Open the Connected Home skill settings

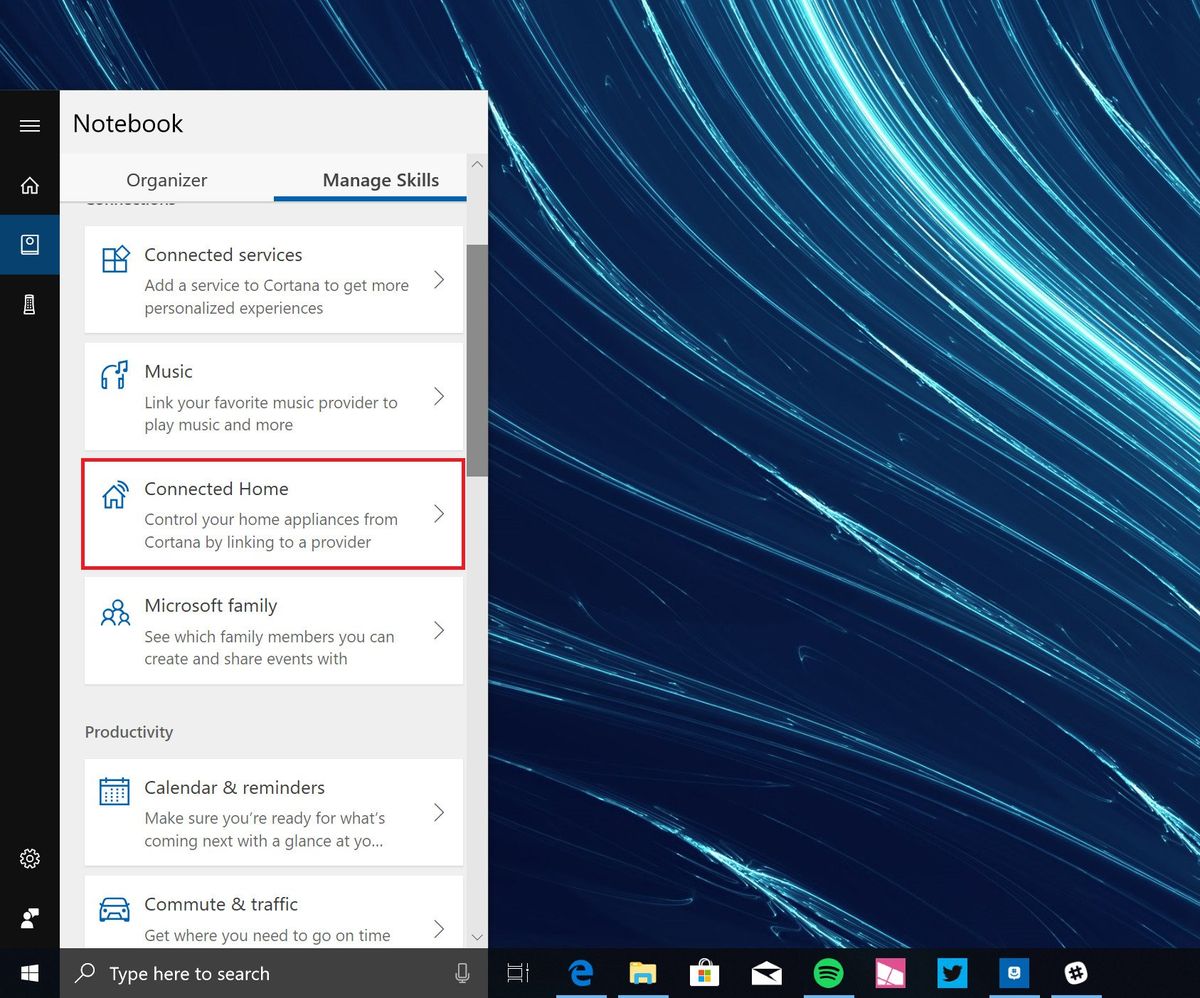point(273,514)
